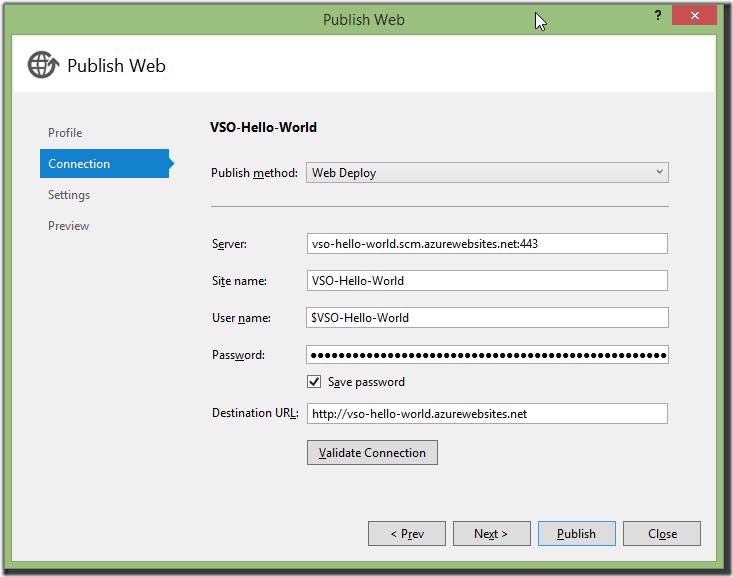Screen dimensions: 733x577
Task: Click the Destination URL label
Action: [255, 413]
